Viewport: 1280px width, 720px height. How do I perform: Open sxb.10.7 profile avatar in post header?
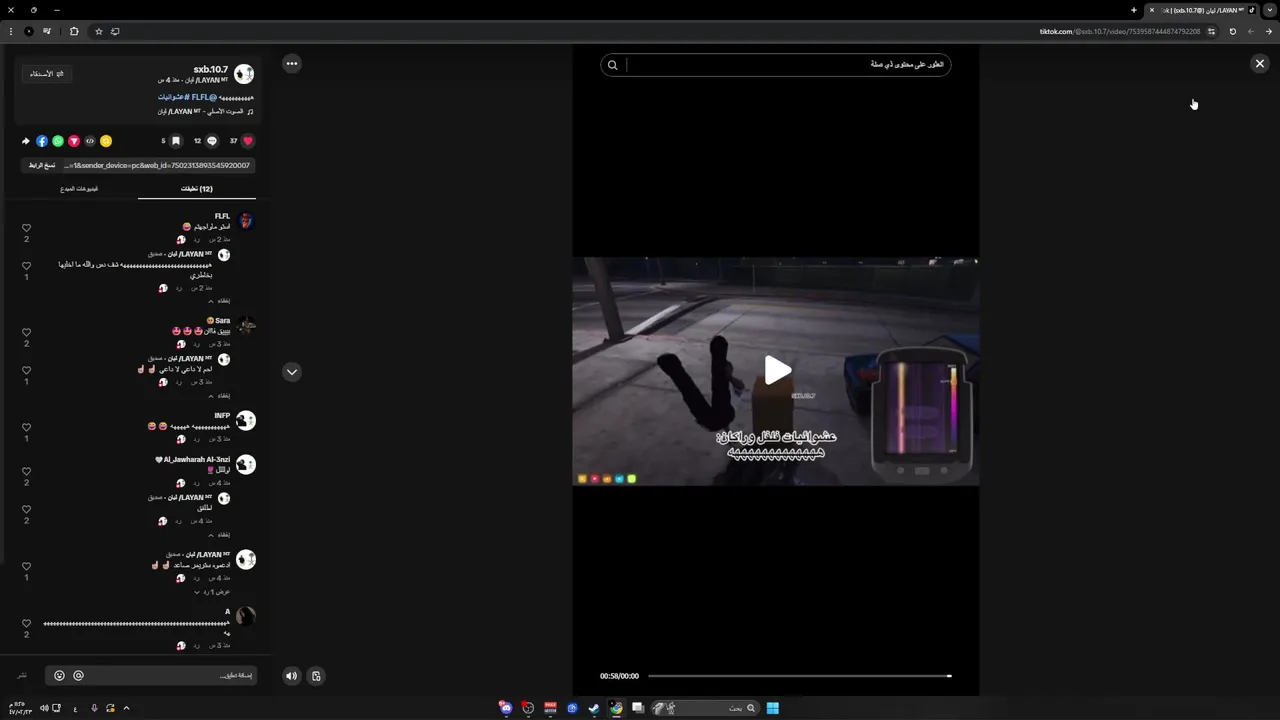pyautogui.click(x=244, y=74)
